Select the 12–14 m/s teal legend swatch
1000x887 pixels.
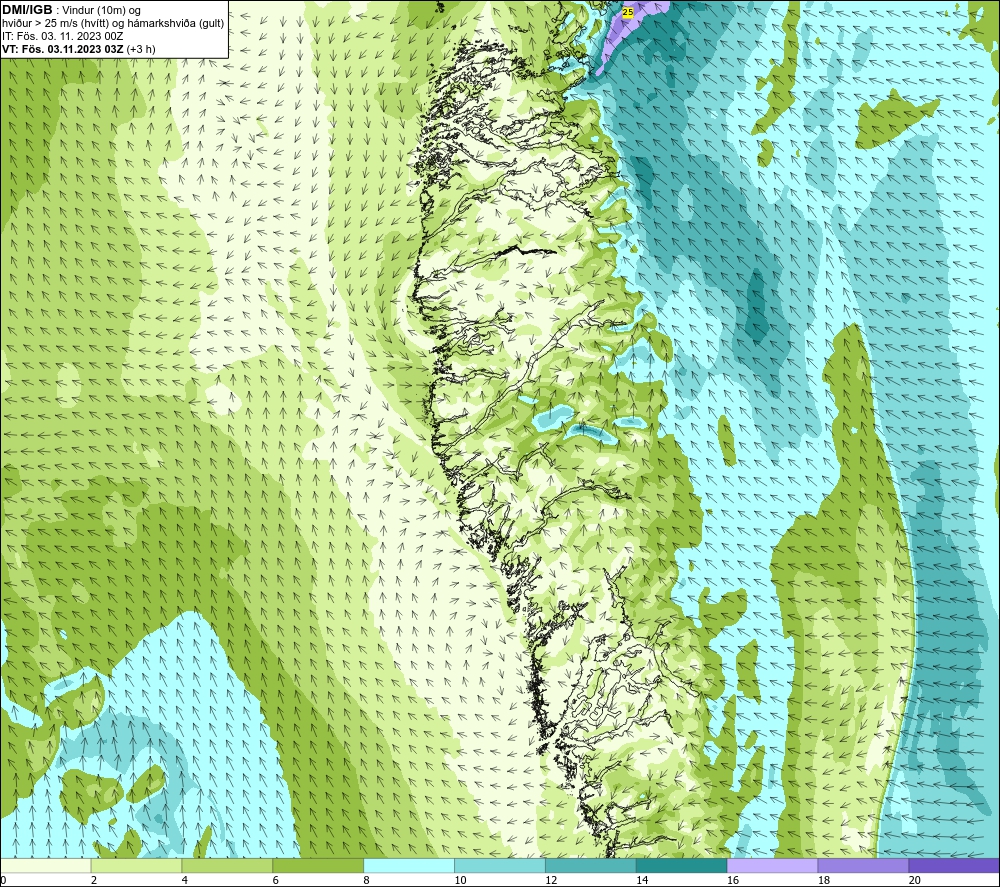pyautogui.click(x=591, y=865)
